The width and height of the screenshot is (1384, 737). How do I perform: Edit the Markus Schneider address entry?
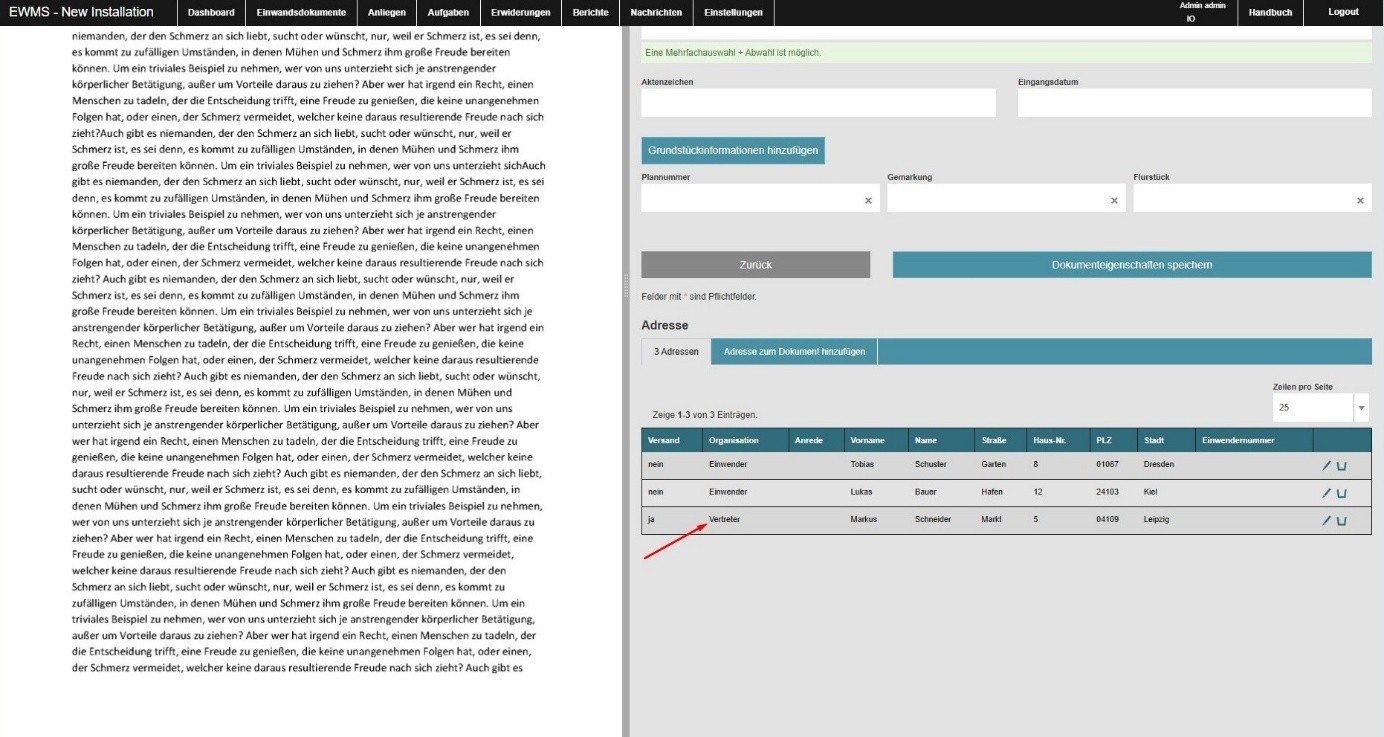(1327, 521)
